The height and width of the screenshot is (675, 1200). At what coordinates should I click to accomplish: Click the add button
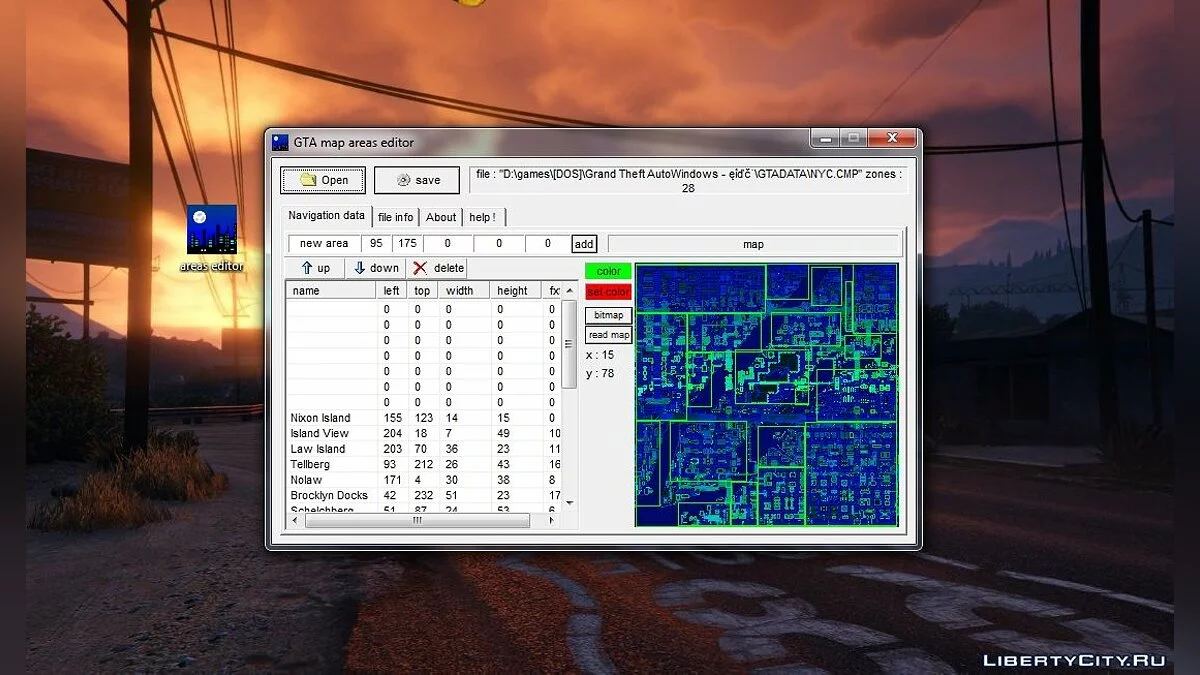point(584,244)
